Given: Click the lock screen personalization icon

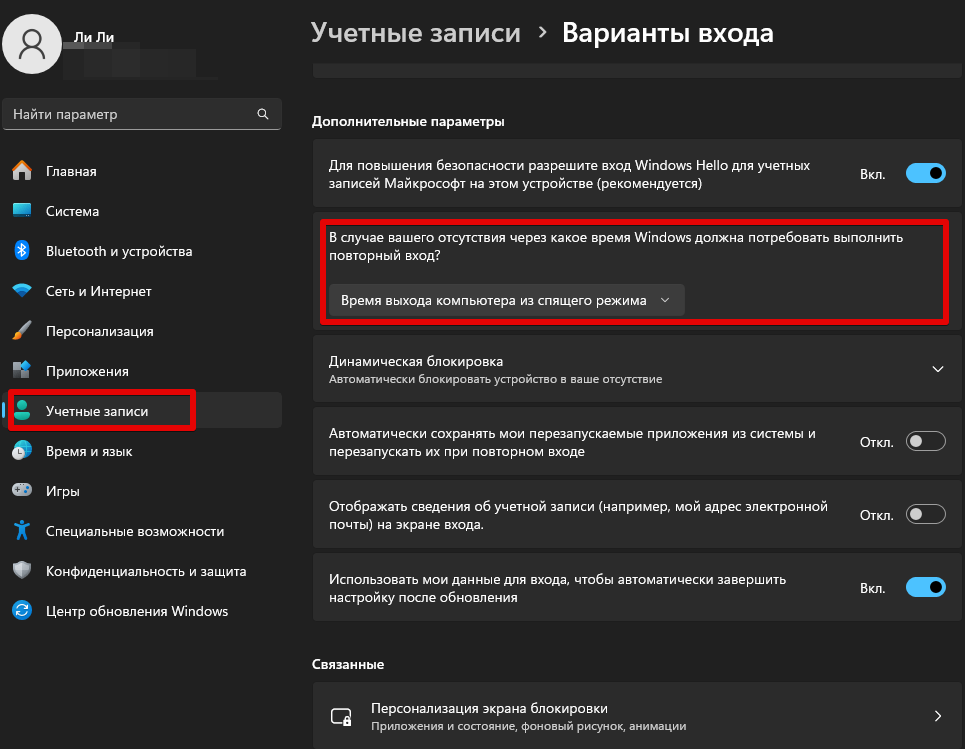Looking at the screenshot, I should click(x=341, y=716).
